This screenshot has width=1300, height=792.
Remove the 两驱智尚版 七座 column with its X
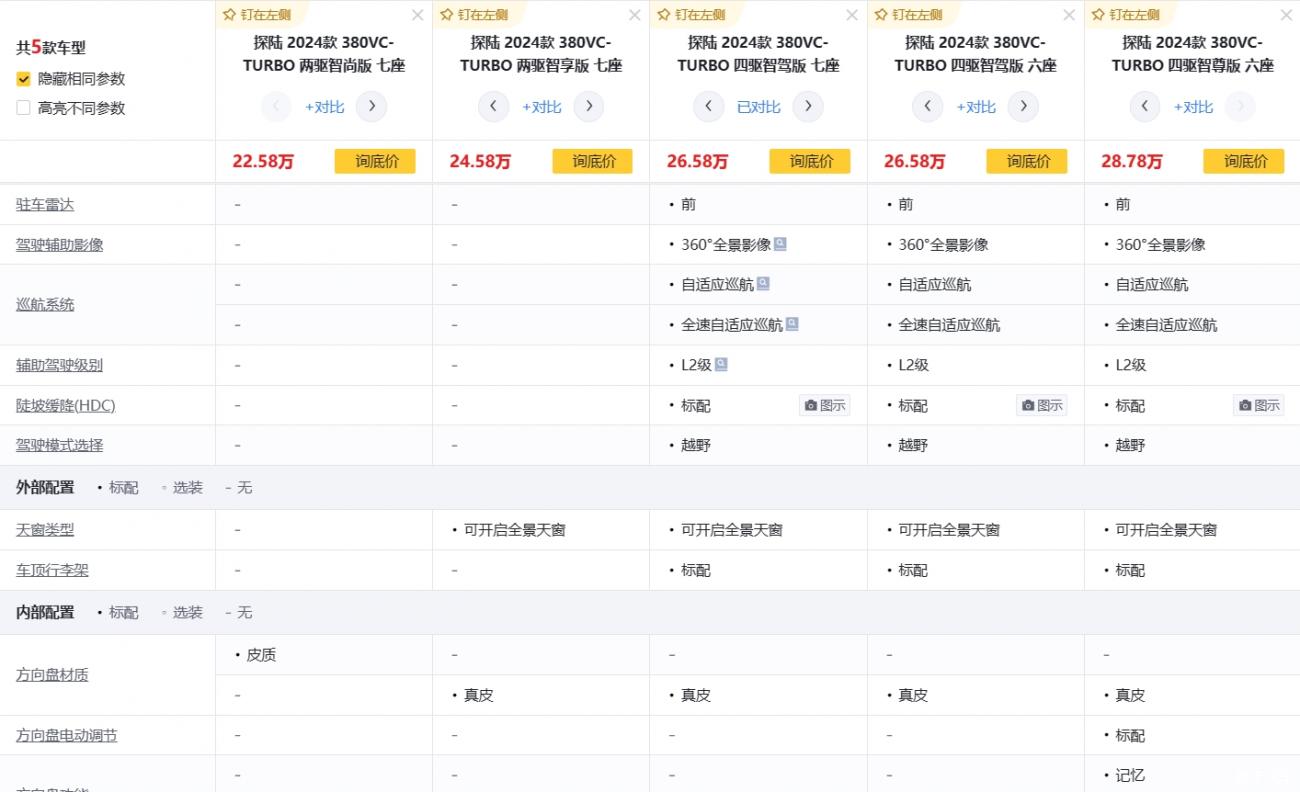pyautogui.click(x=418, y=15)
